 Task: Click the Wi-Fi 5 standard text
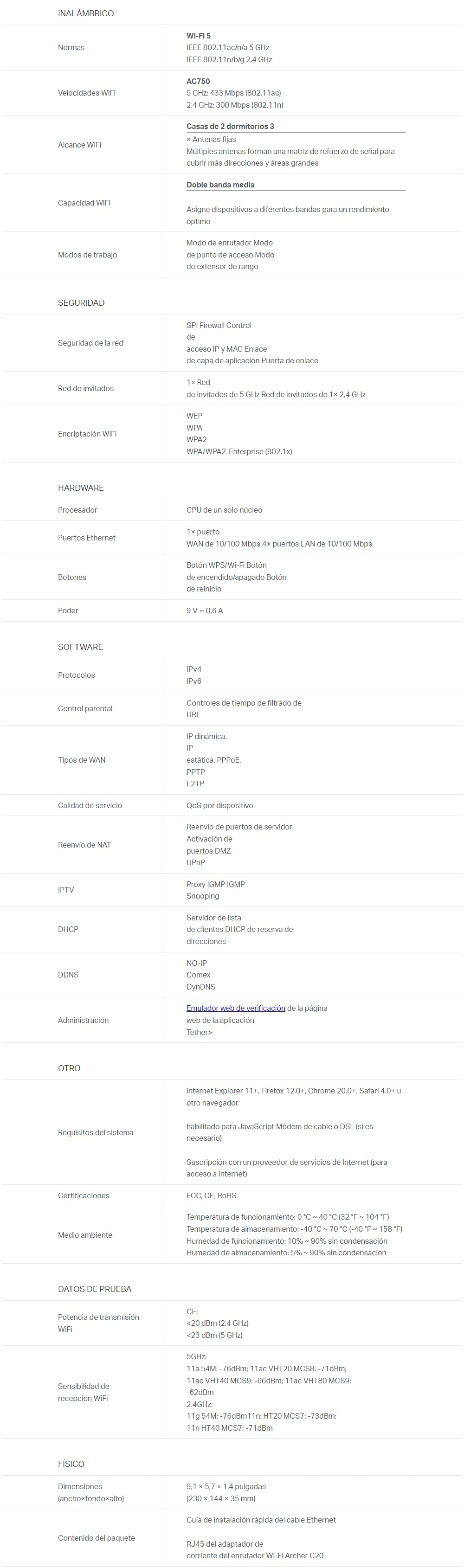tap(199, 36)
